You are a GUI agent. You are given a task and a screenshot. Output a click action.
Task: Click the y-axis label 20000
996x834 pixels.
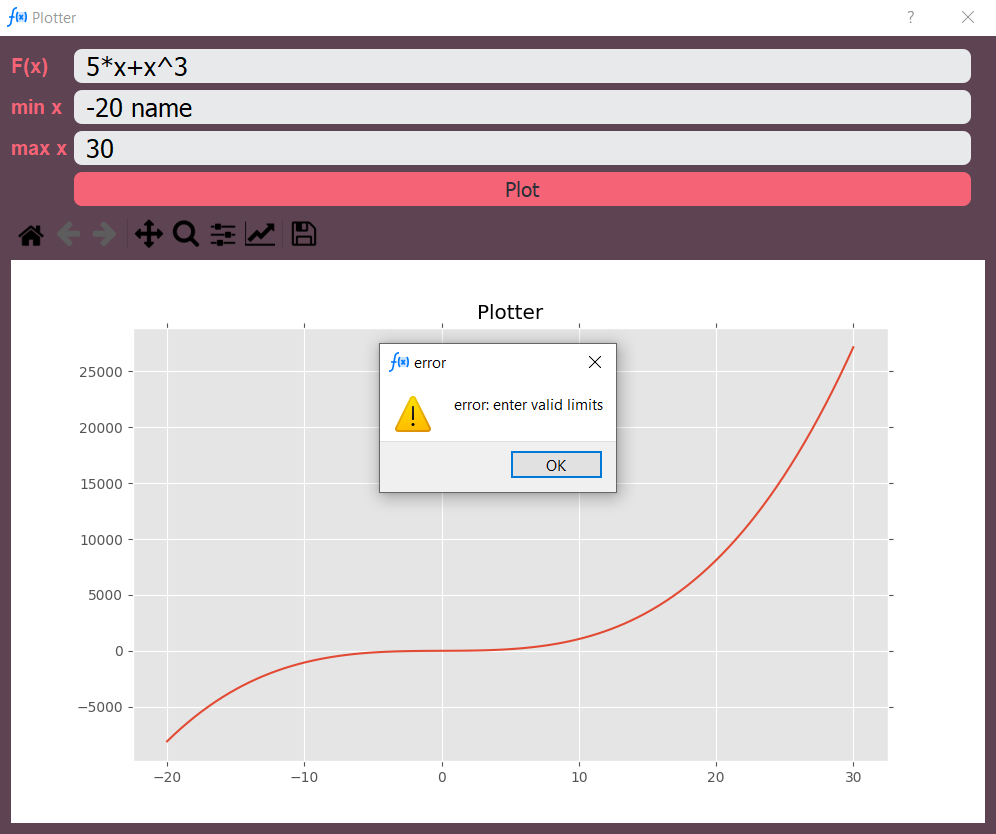point(101,428)
